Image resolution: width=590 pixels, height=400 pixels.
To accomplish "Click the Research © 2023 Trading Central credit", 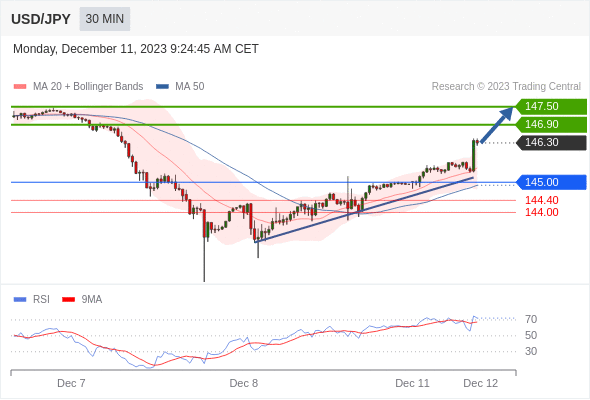I will click(x=506, y=87).
